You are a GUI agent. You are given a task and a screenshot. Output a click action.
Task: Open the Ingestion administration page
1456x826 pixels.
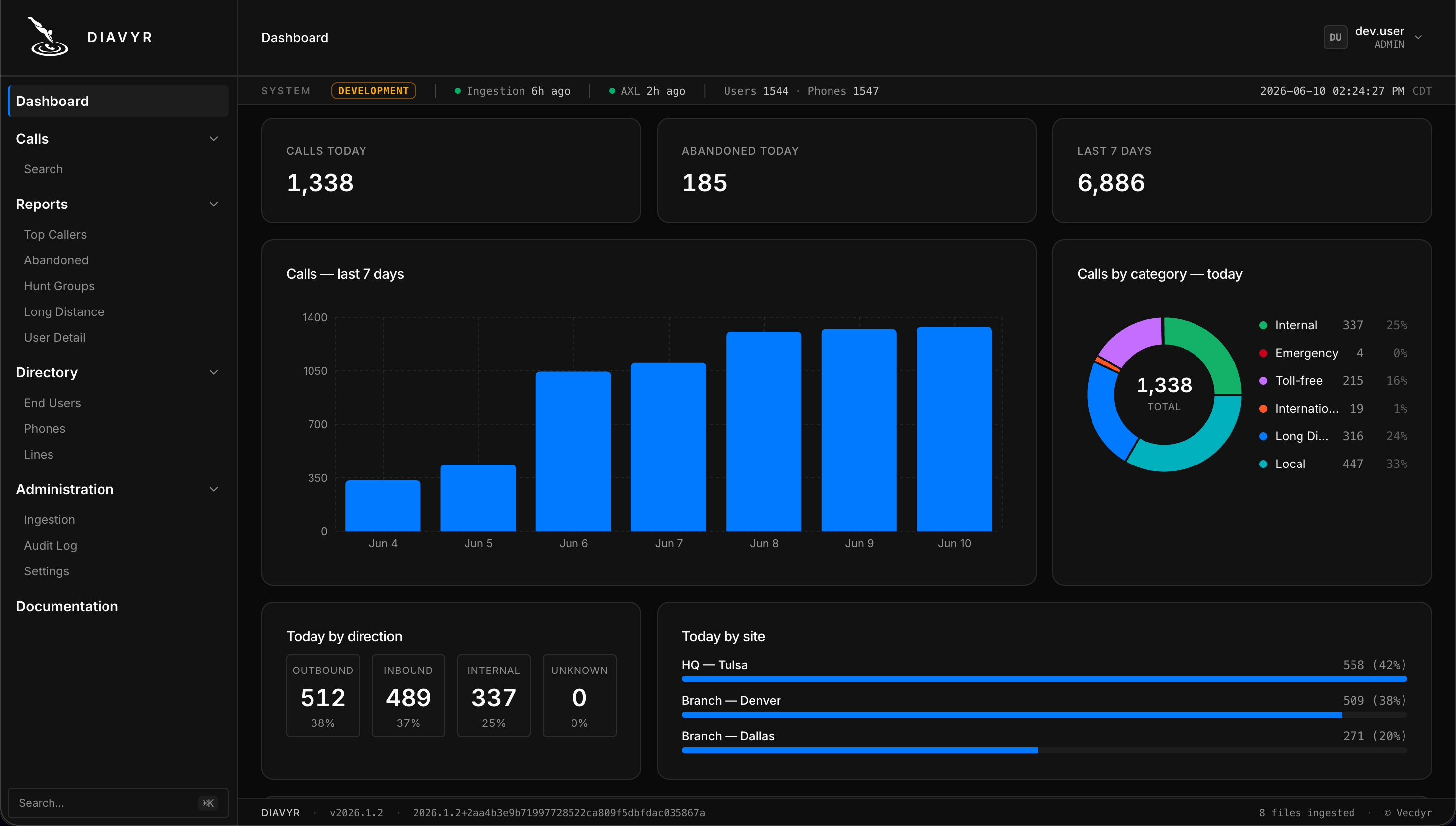(50, 519)
